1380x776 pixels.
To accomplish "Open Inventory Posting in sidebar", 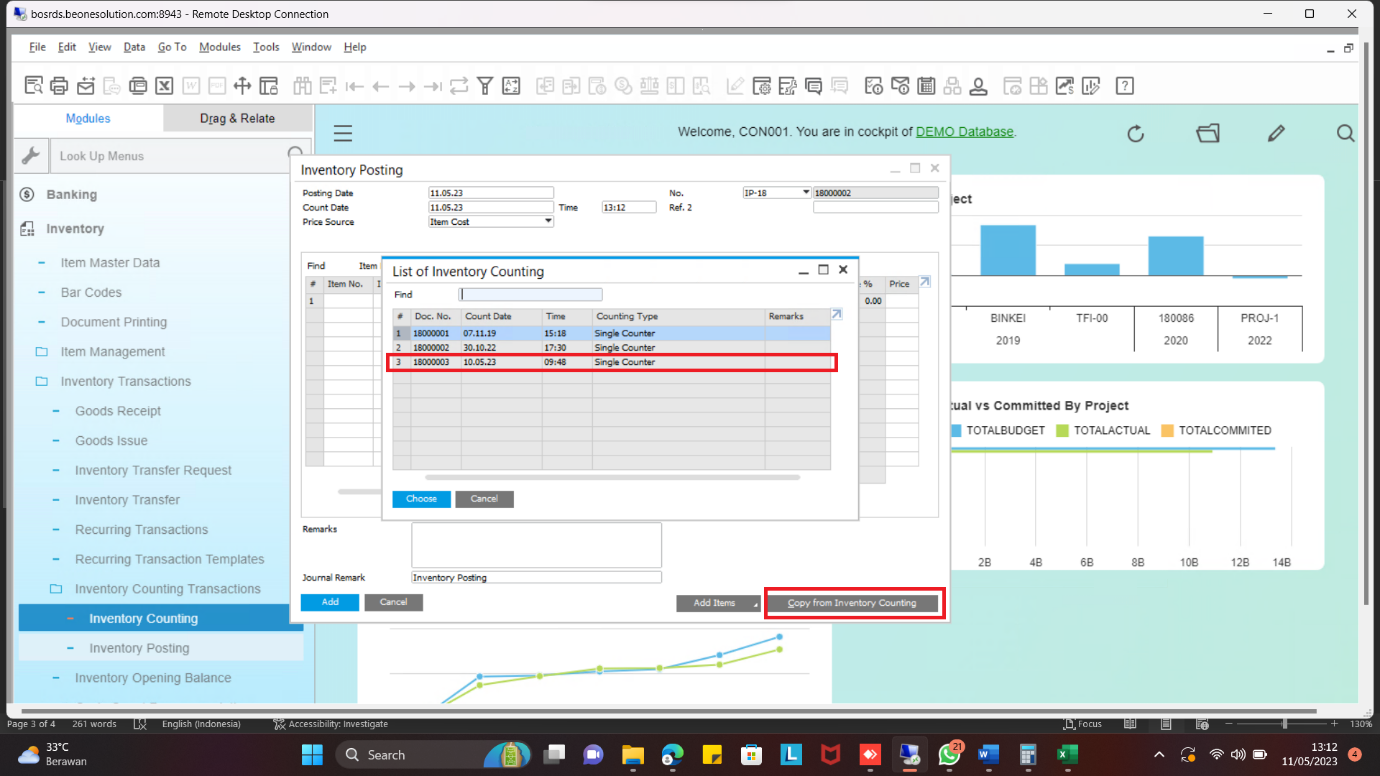I will coord(139,648).
